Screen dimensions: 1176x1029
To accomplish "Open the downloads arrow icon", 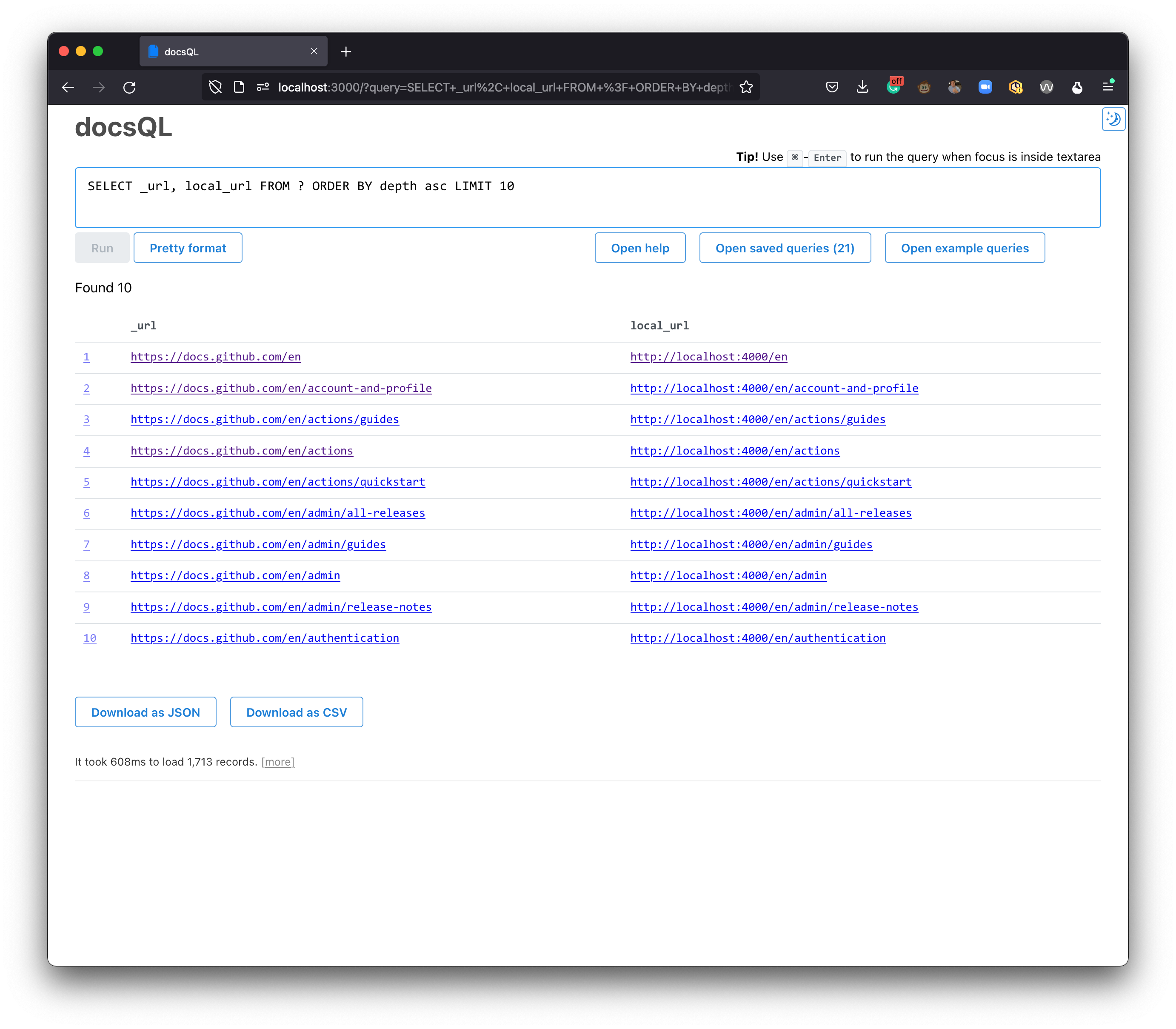I will coord(862,87).
